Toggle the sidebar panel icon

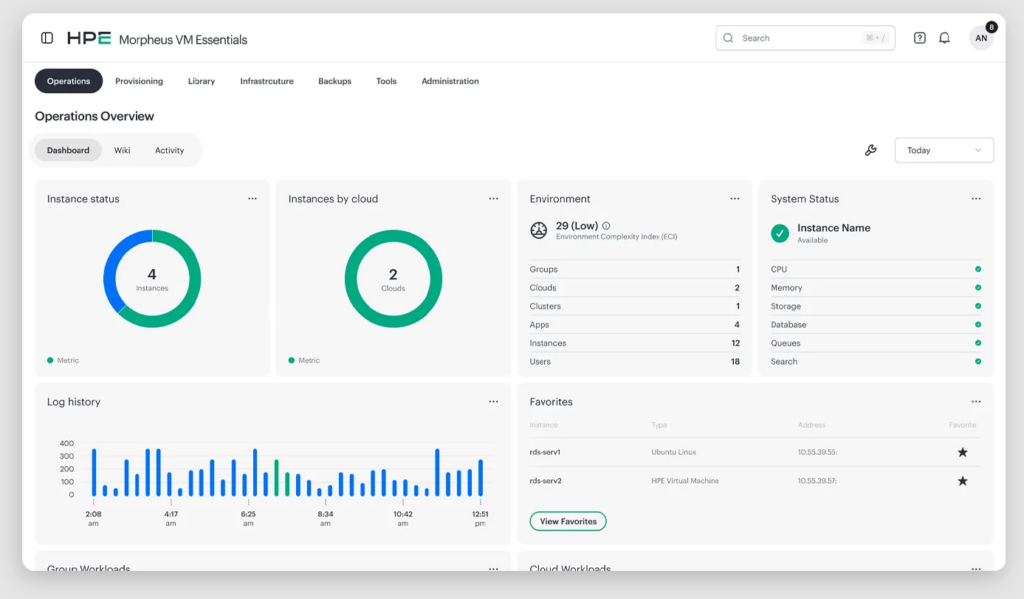[x=47, y=38]
